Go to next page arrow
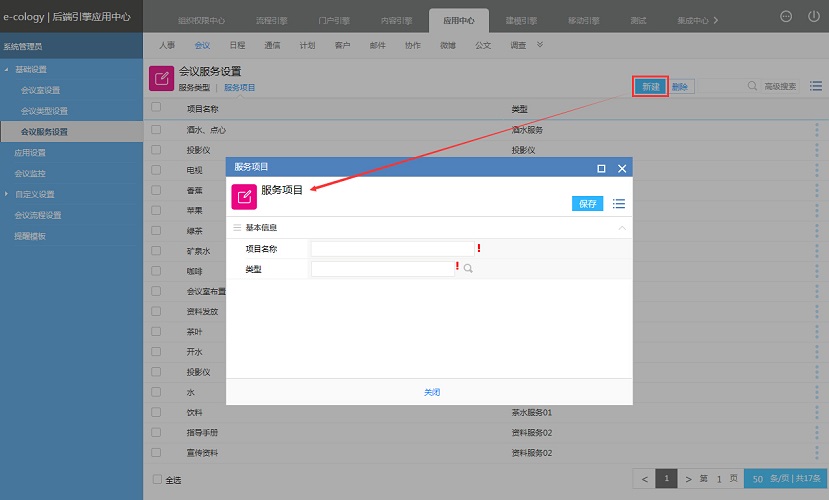 point(688,479)
